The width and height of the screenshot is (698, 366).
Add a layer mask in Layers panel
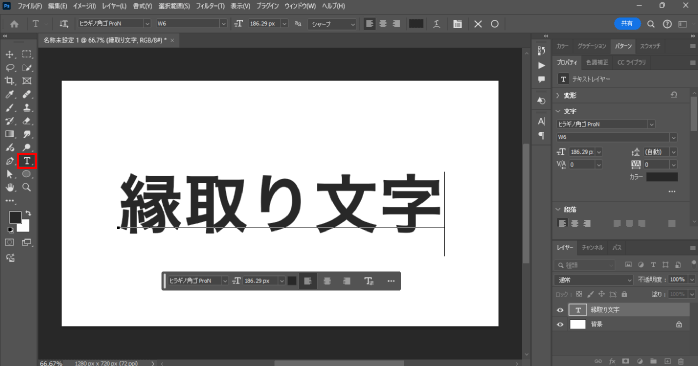tap(625, 361)
